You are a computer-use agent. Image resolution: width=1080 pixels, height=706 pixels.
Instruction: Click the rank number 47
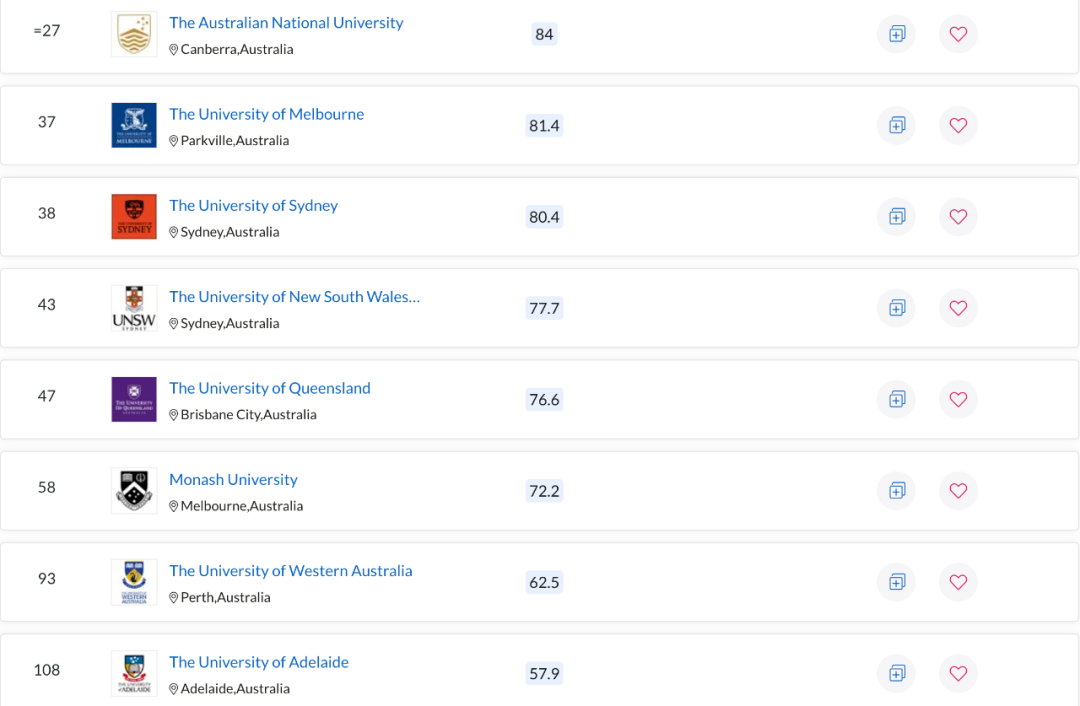click(47, 396)
